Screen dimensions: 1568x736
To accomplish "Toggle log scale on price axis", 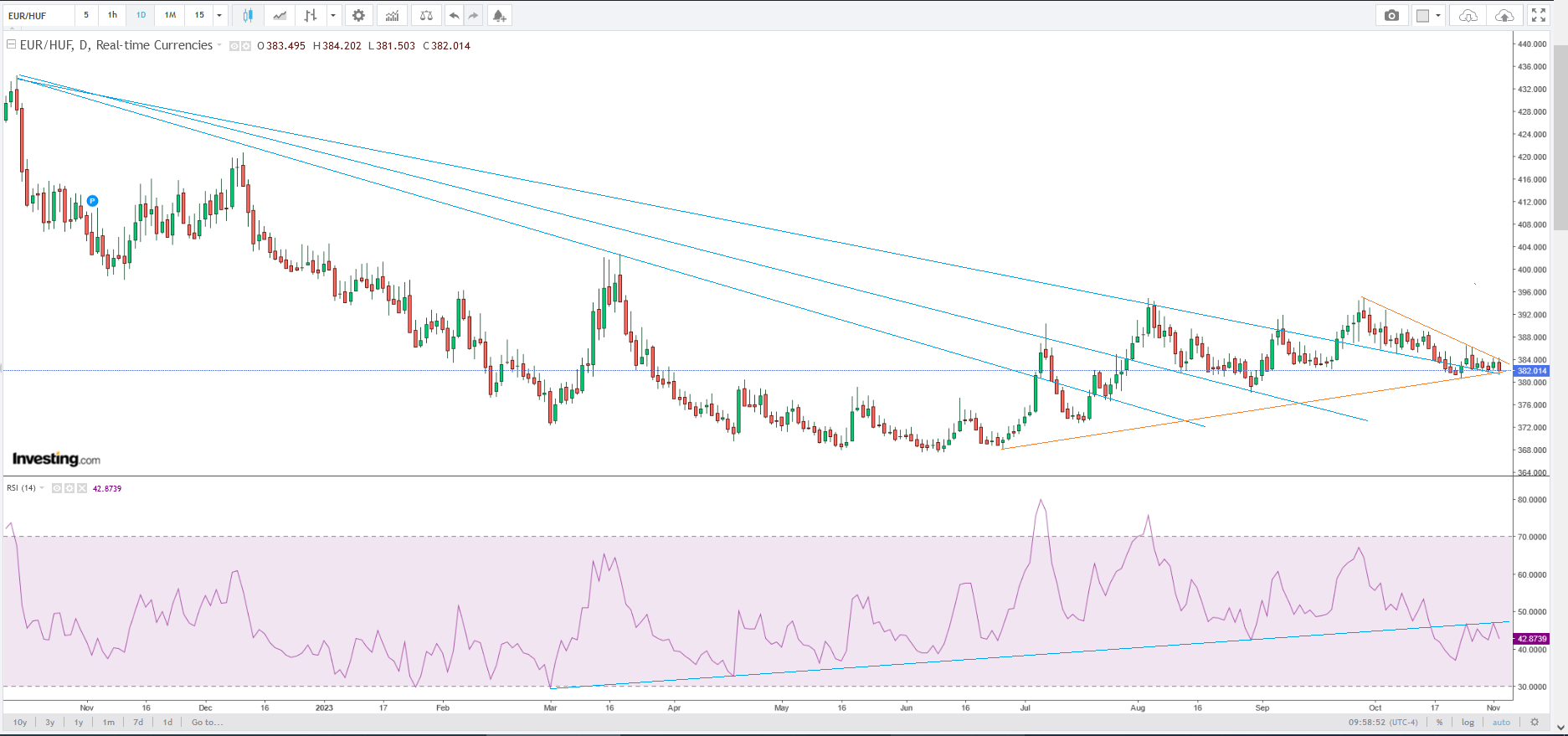I will tap(1468, 722).
